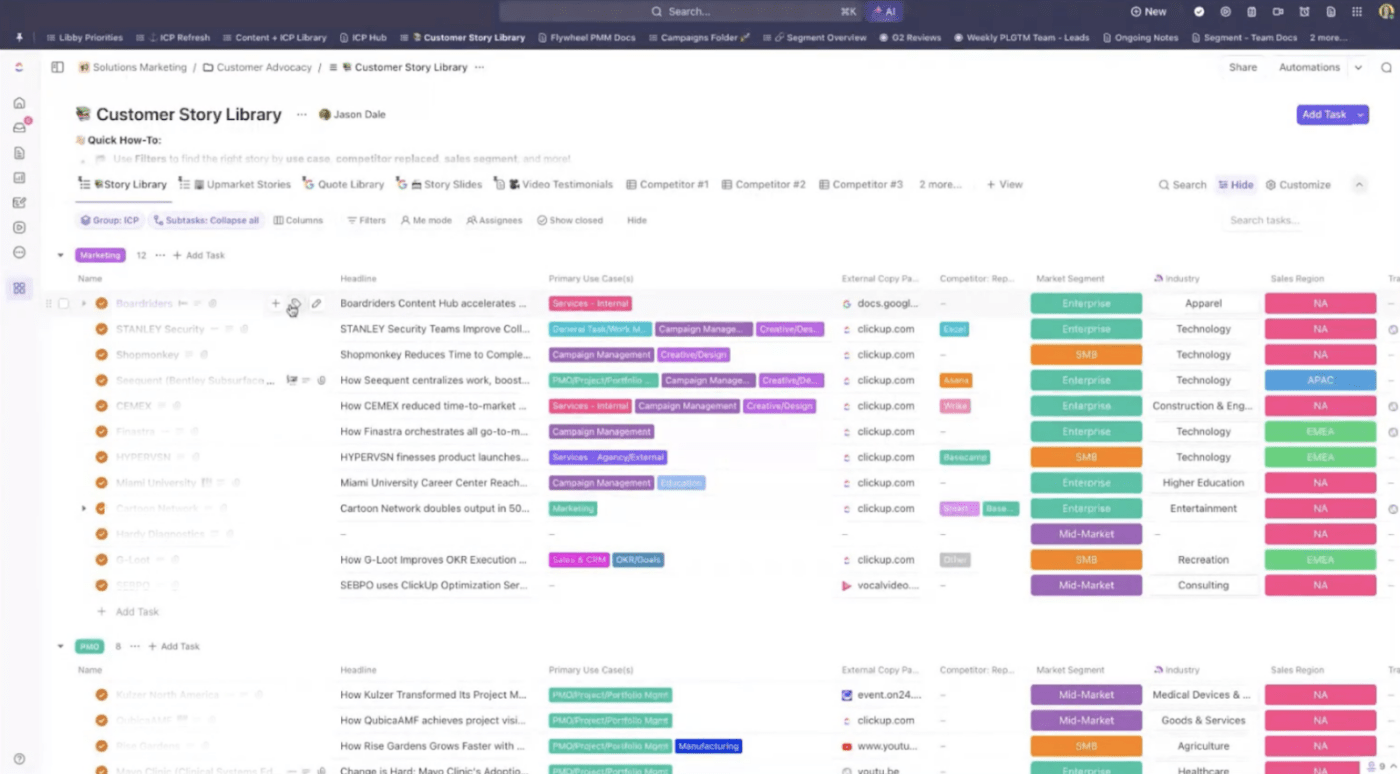Screen dimensions: 1400x774
Task: Open ICP Hub in the favorites bar
Action: click(362, 38)
